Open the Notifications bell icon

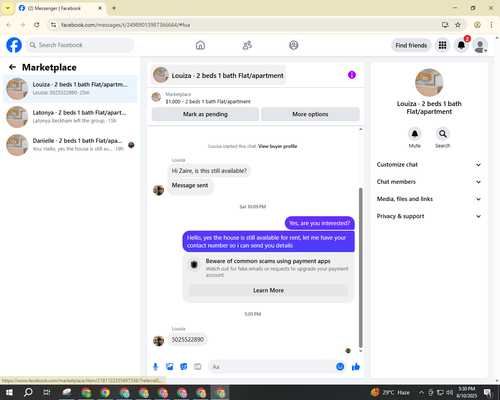[461, 45]
